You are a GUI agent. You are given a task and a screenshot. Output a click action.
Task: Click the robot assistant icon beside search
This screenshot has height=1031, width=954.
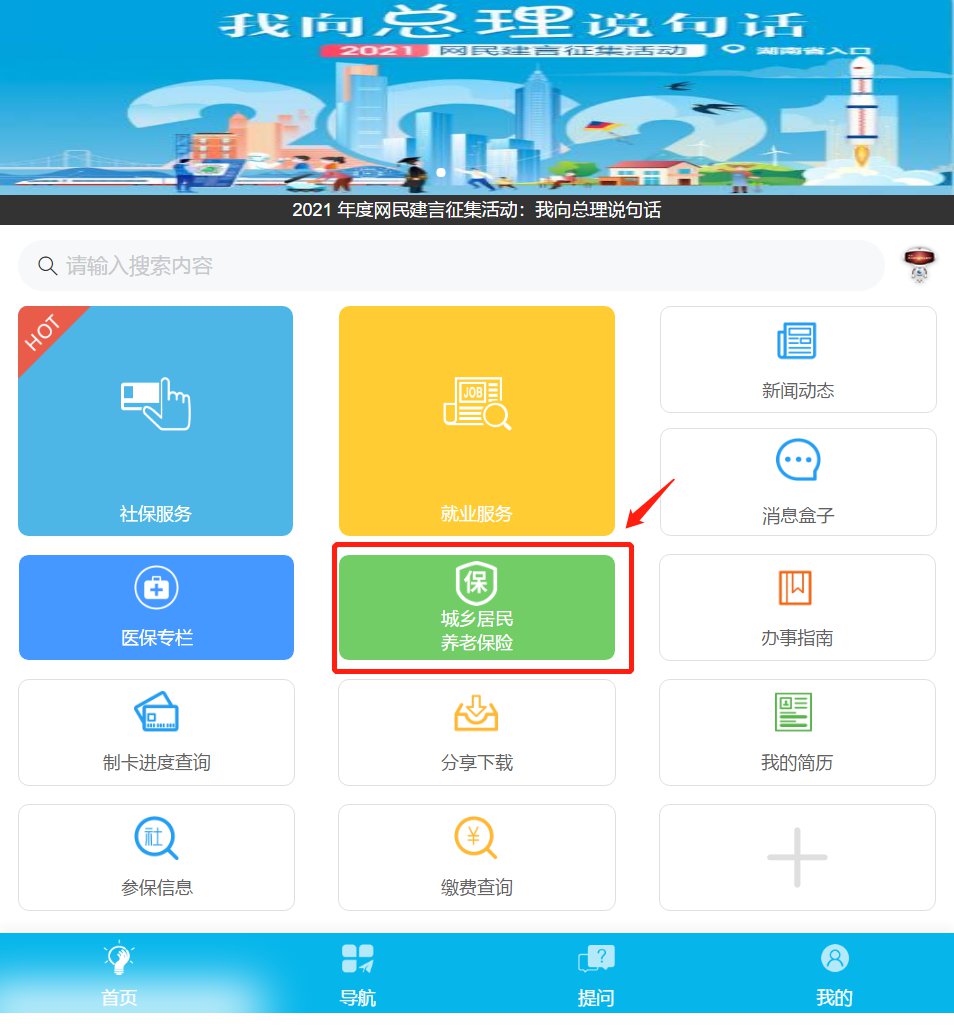pos(919,264)
